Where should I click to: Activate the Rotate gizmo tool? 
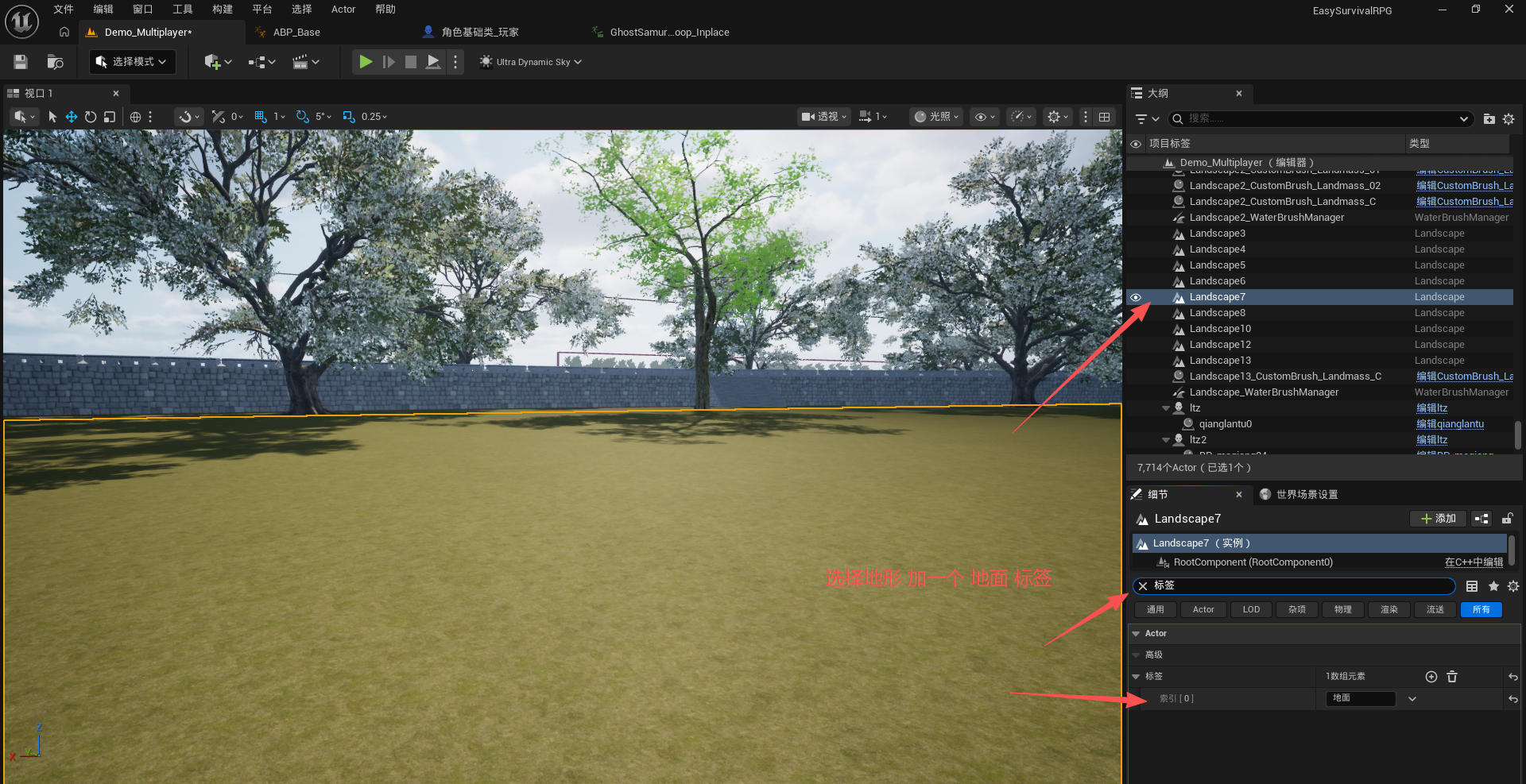(91, 117)
